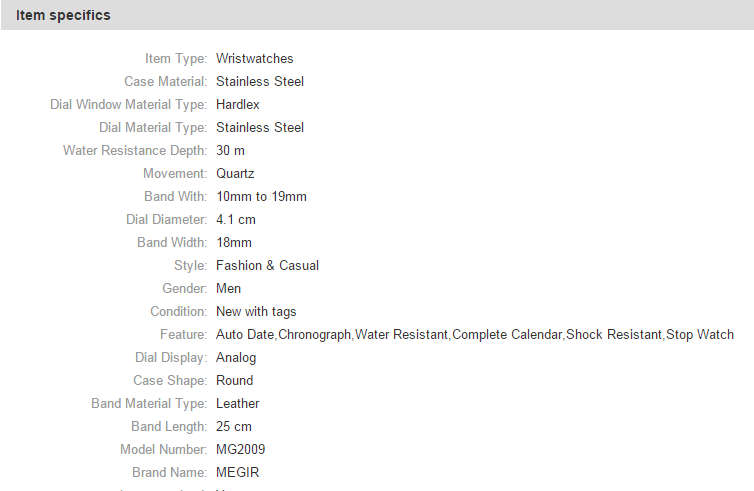Click the Auto Date feature text
Screen dimensions: 754x491
point(245,335)
